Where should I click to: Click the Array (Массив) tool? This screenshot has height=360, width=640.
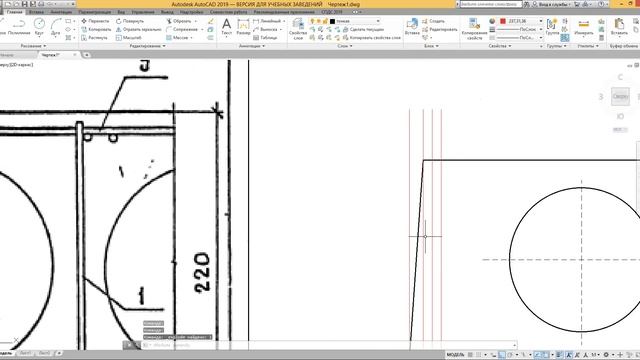pos(177,38)
